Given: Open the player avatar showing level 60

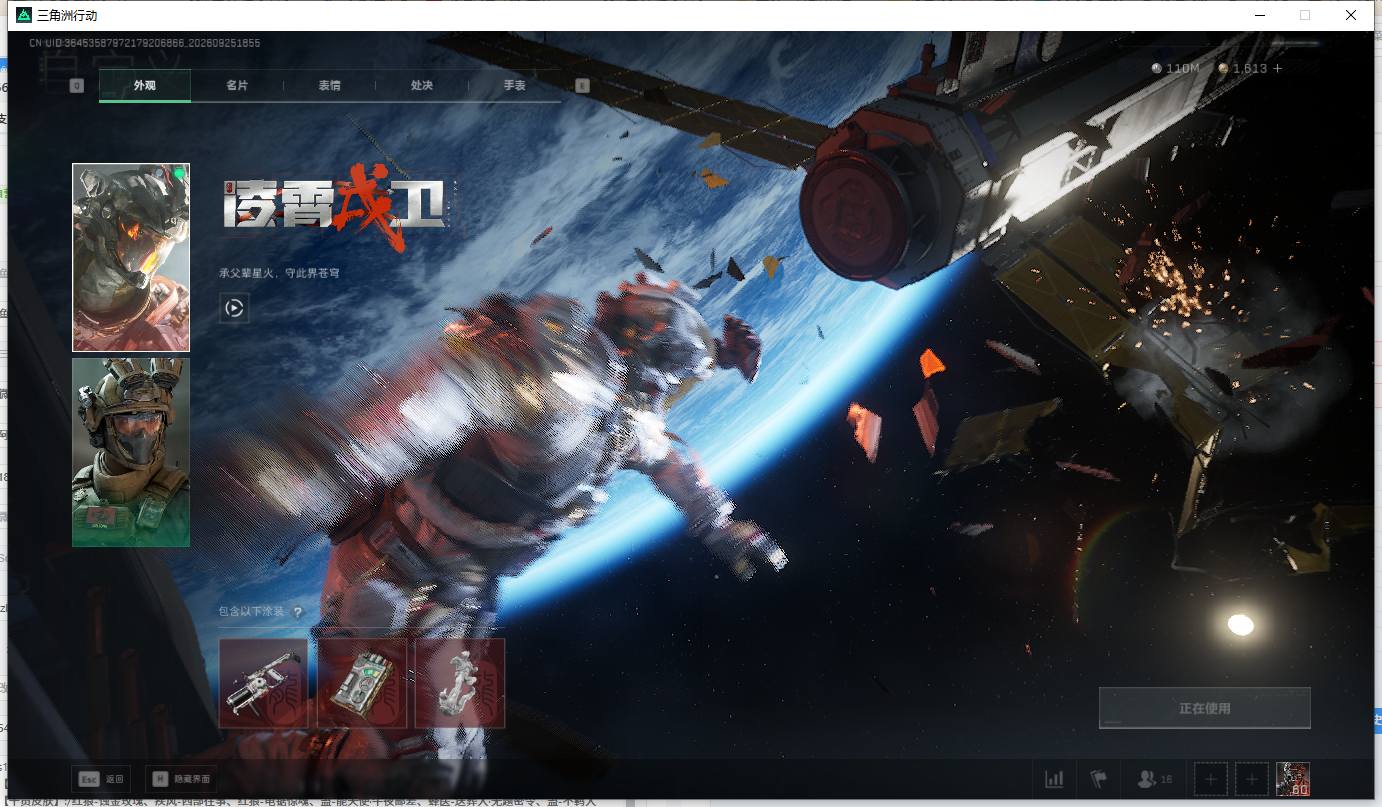Looking at the screenshot, I should (x=1293, y=779).
